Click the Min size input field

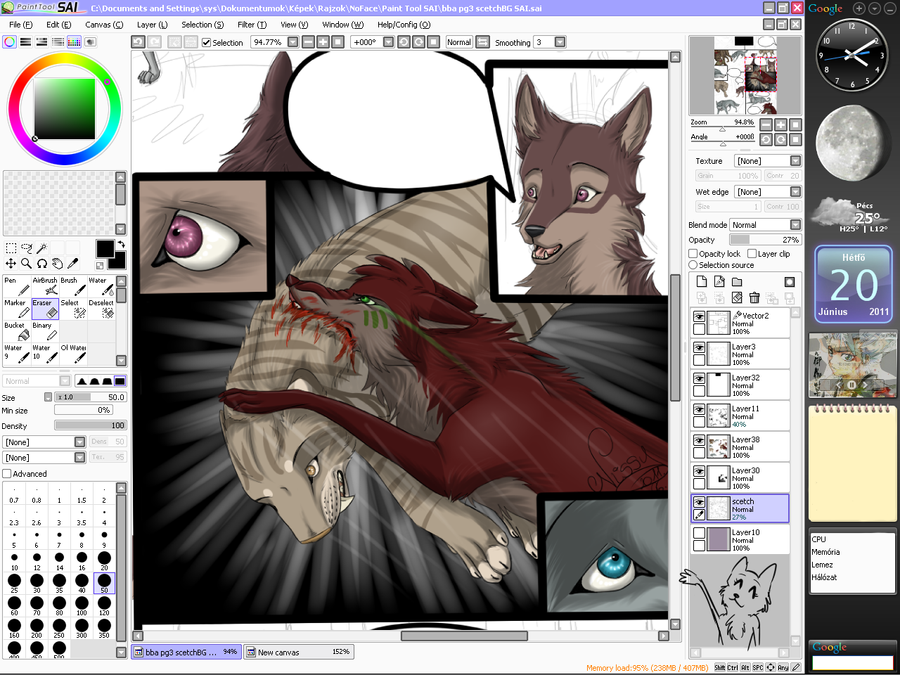click(83, 410)
